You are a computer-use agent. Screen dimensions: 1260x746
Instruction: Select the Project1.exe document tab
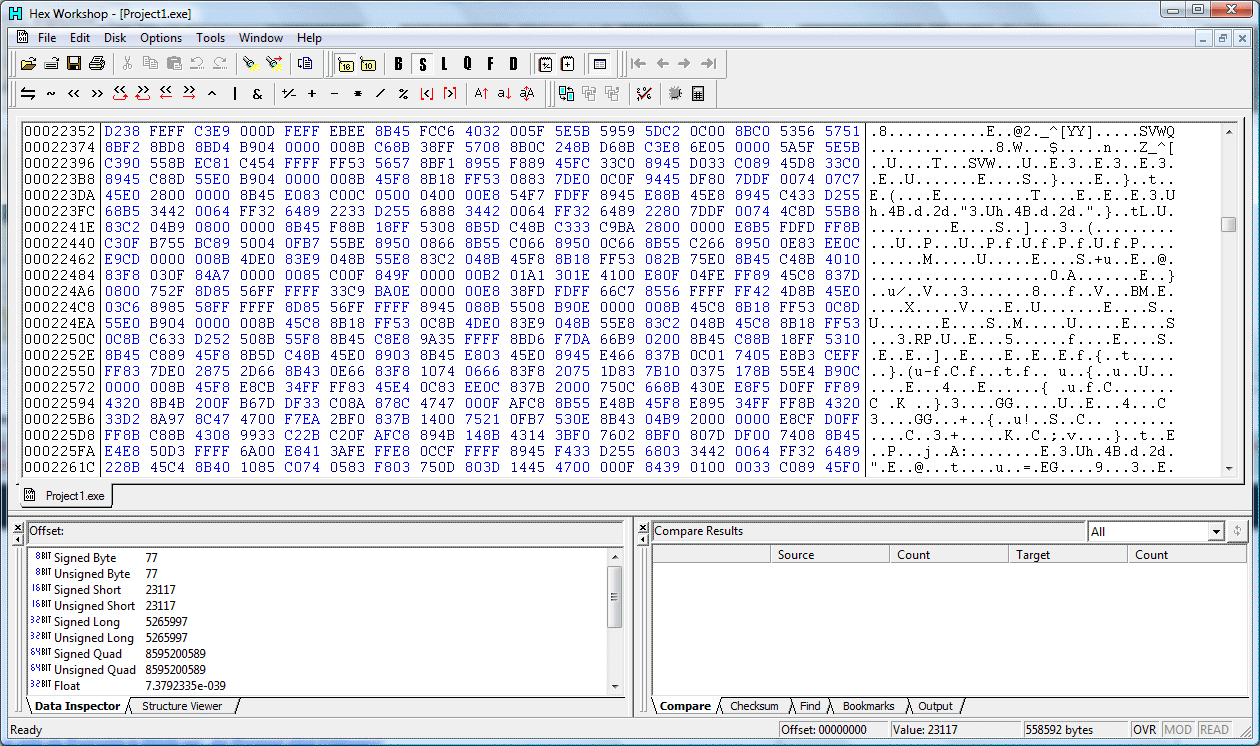pyautogui.click(x=65, y=496)
